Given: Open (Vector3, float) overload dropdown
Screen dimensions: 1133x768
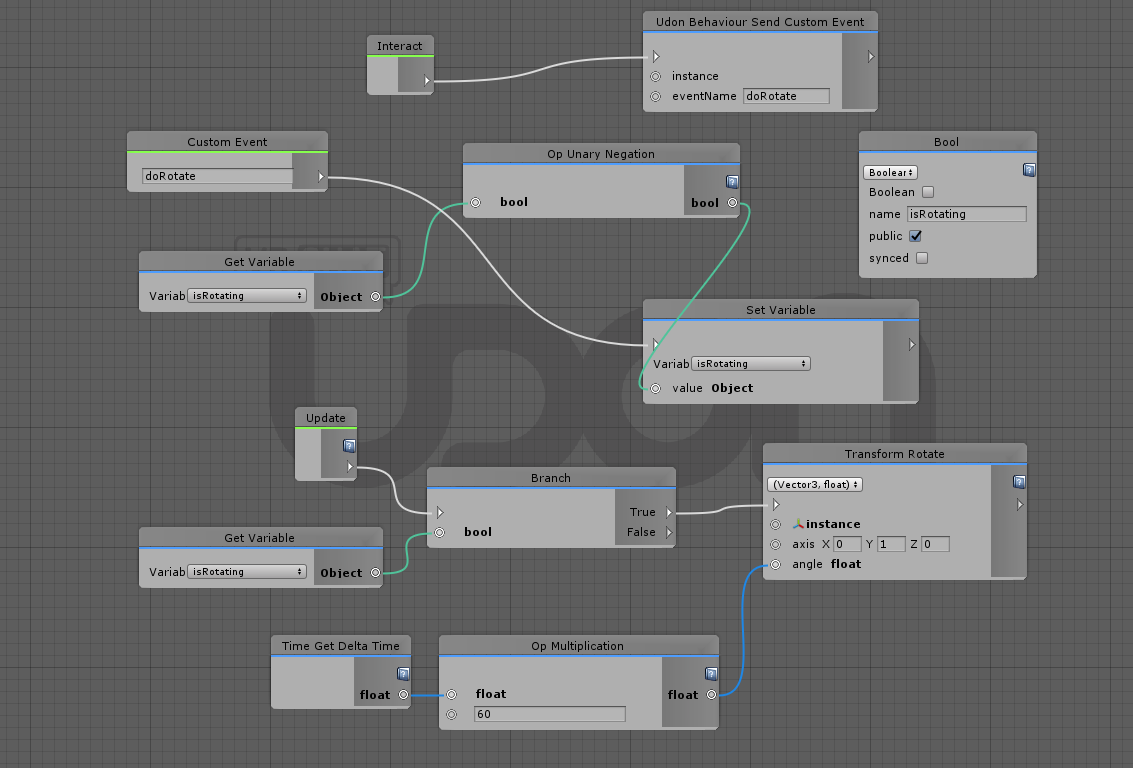Looking at the screenshot, I should [815, 485].
